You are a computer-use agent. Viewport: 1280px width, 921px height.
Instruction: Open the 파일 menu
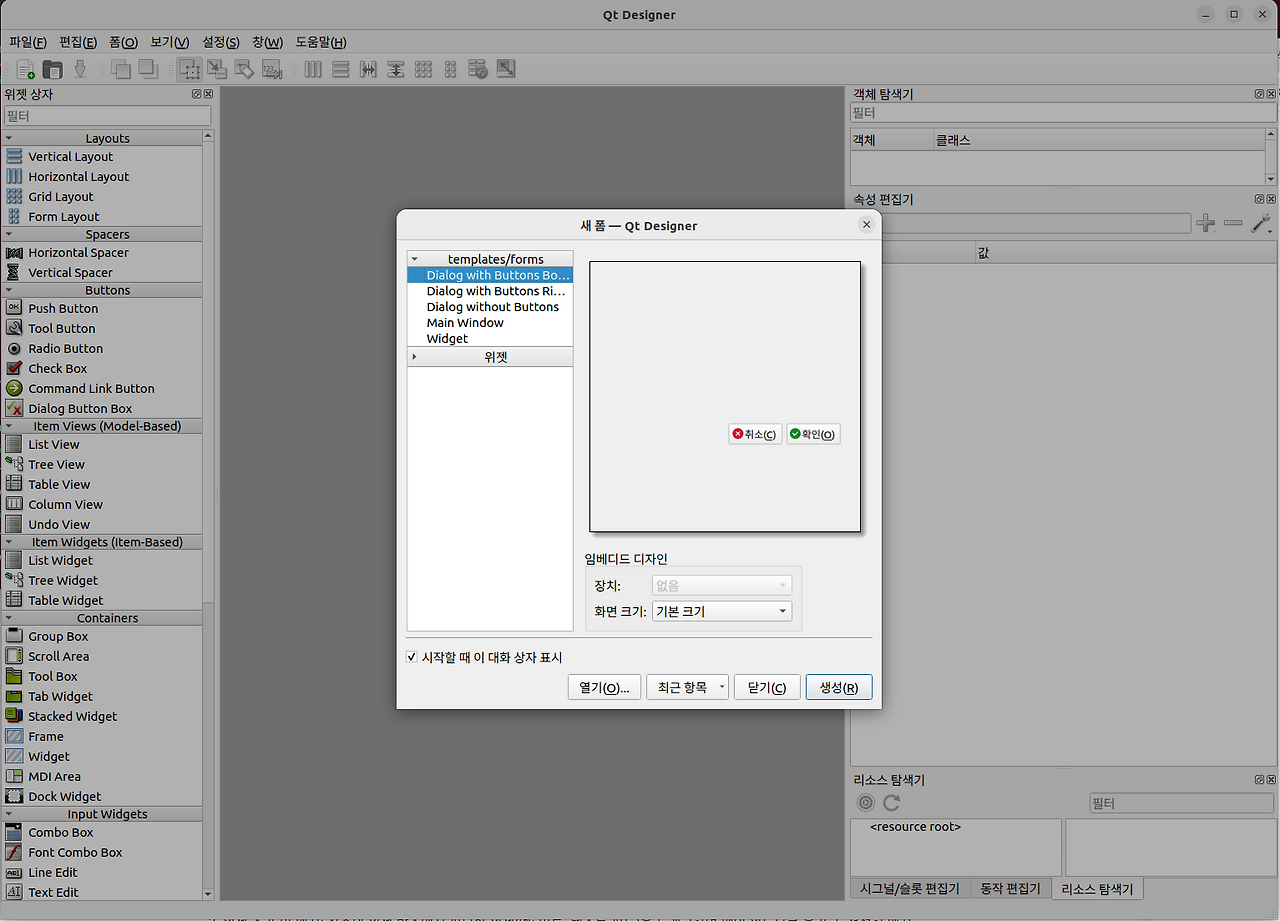(x=27, y=42)
